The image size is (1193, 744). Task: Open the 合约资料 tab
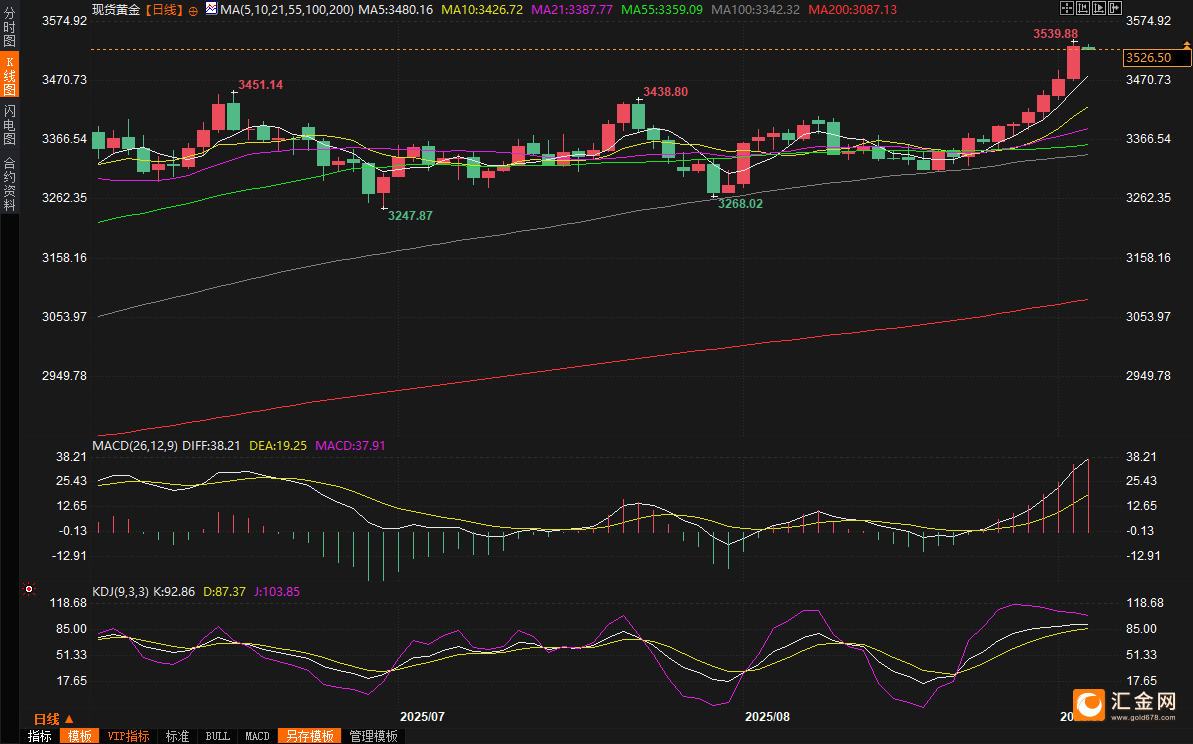pyautogui.click(x=10, y=183)
